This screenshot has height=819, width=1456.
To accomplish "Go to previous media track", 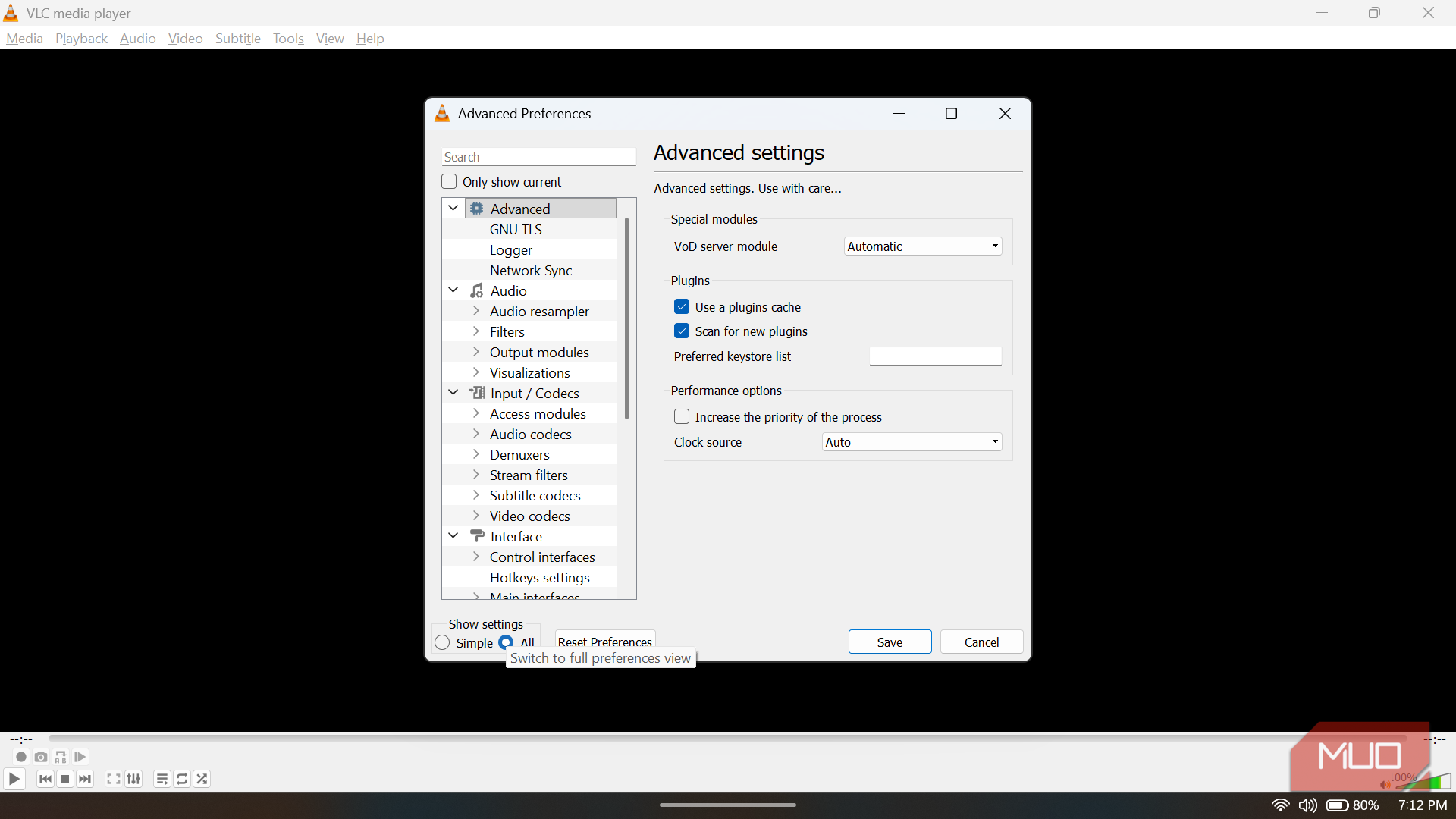I will click(45, 779).
